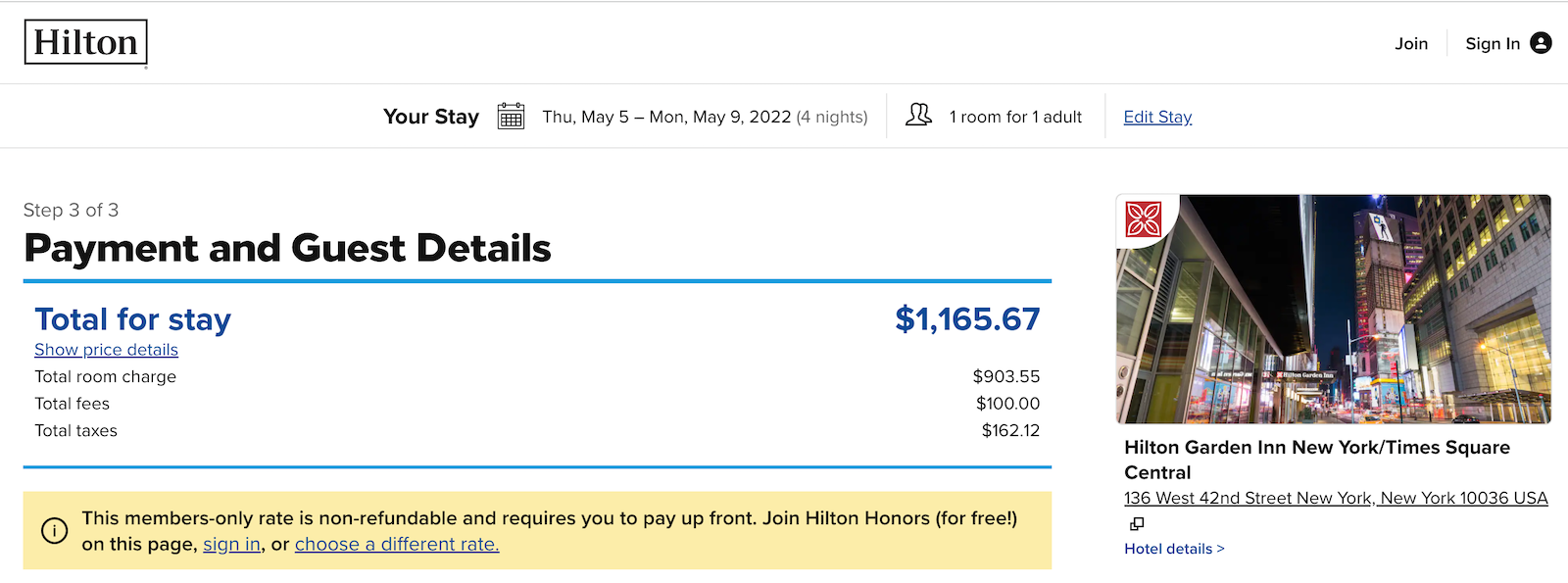Click the Hilton logo in the header

[86, 42]
